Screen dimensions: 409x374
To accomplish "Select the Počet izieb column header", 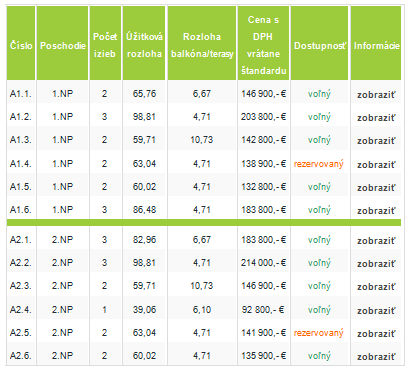I will click(x=105, y=45).
